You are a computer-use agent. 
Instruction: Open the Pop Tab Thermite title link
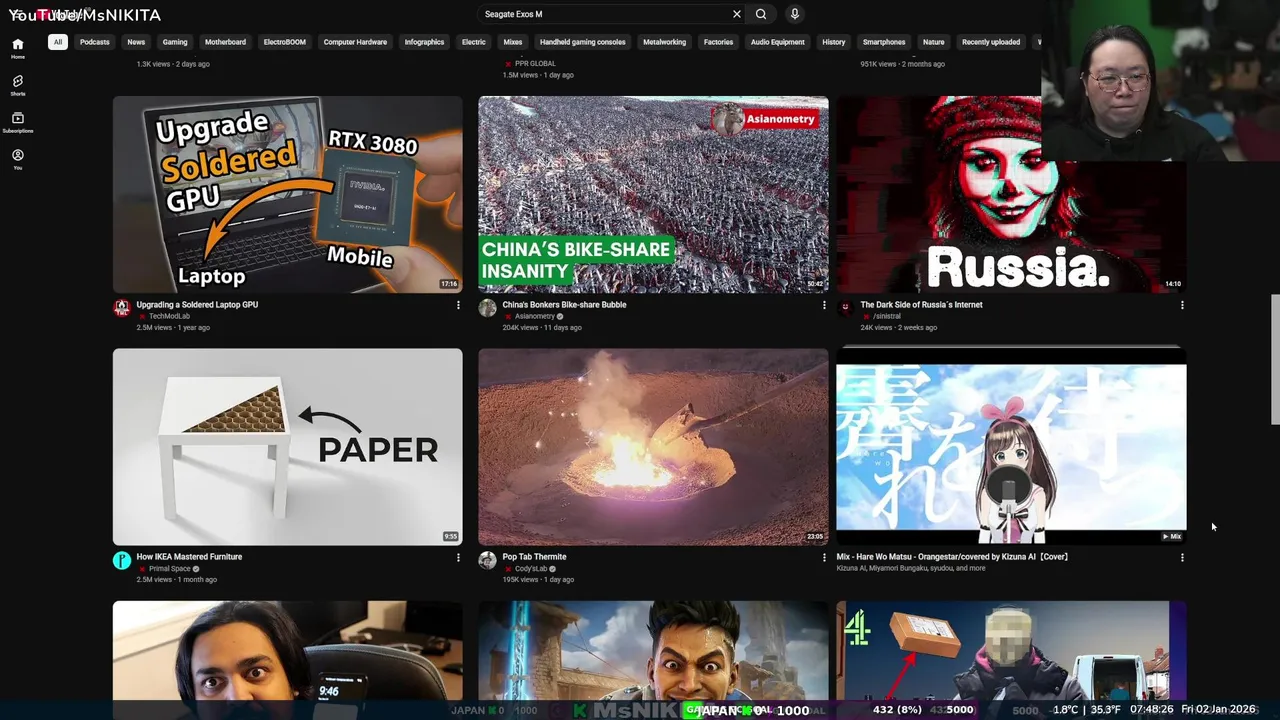tap(534, 557)
